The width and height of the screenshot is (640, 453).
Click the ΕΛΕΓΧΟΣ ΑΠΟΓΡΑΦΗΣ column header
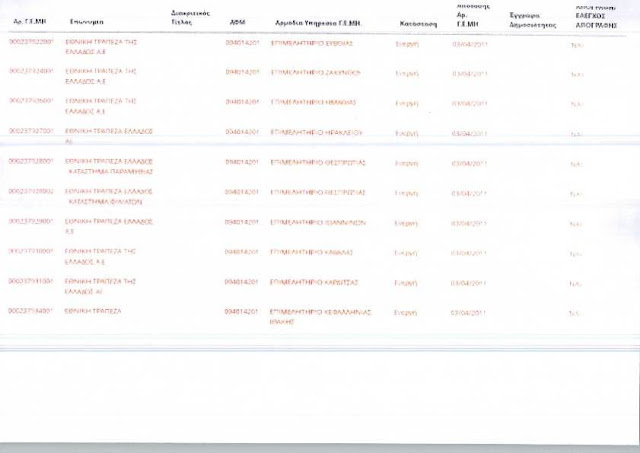596,20
